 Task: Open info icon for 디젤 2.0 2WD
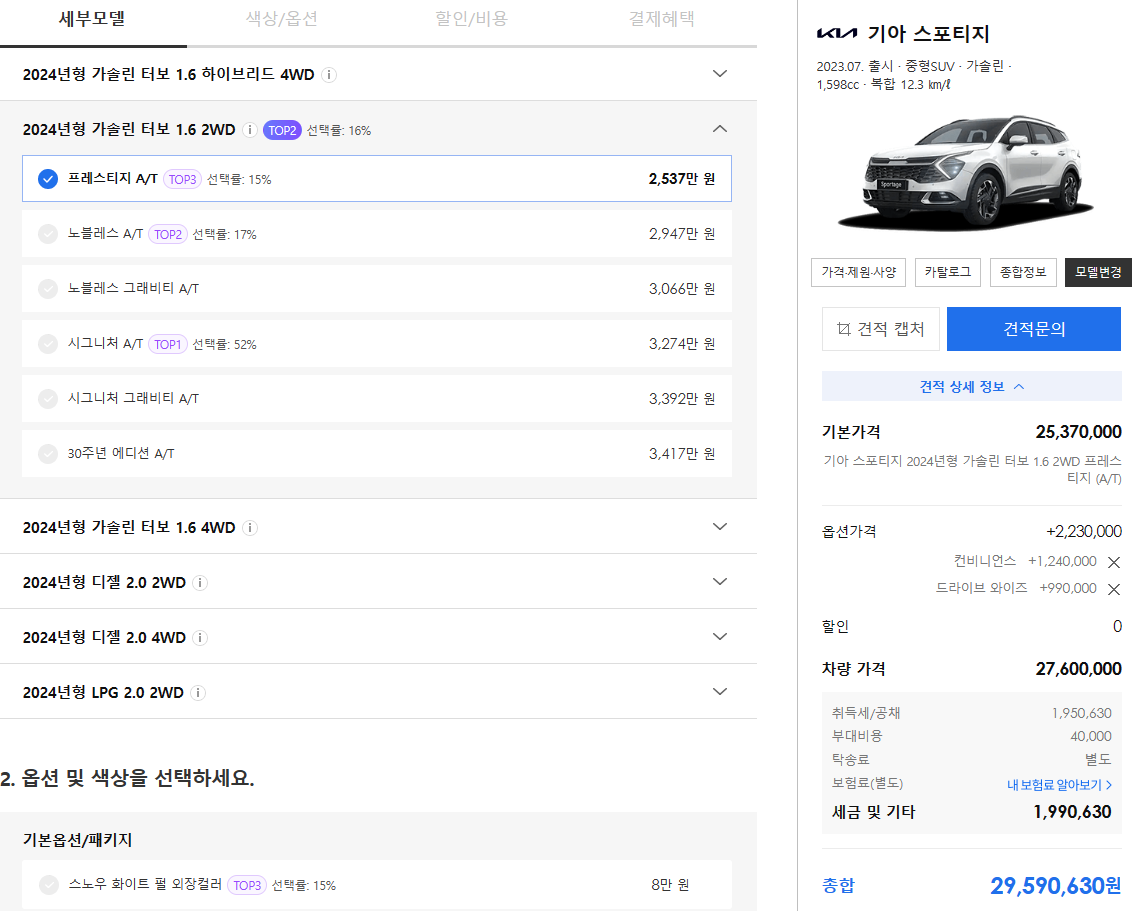coord(200,583)
